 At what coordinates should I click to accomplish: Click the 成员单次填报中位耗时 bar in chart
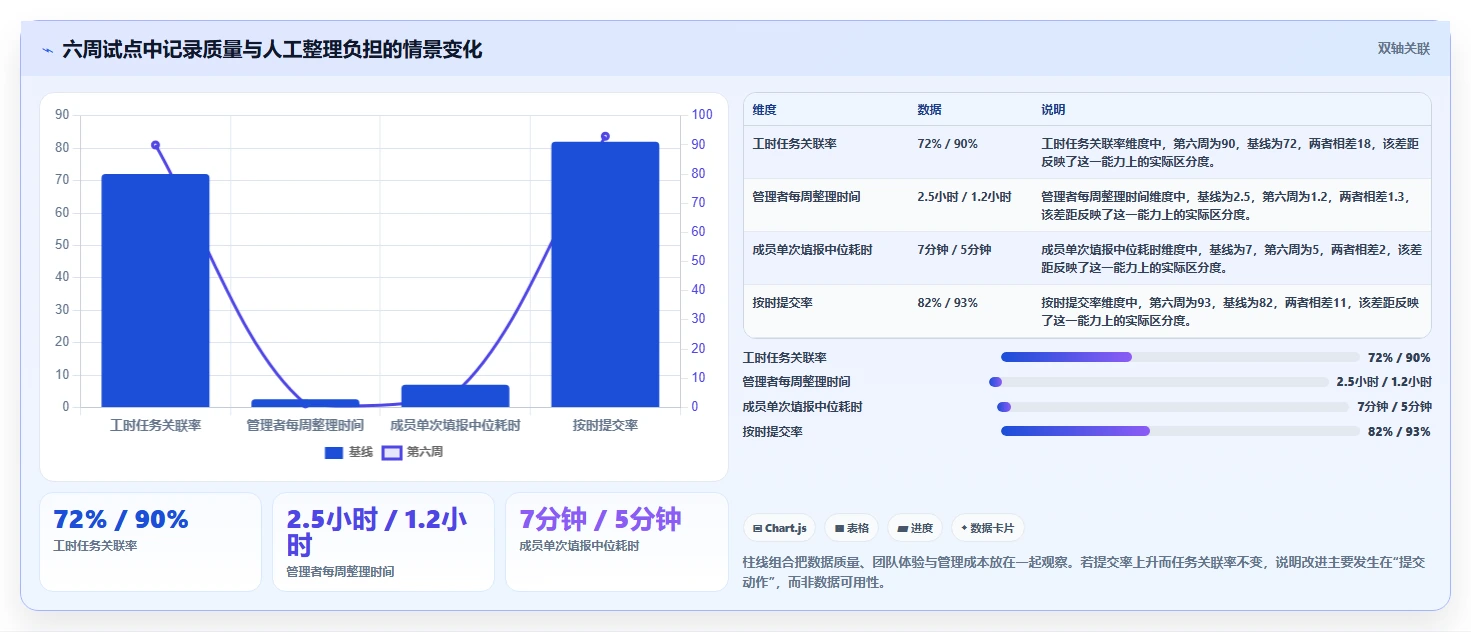[x=455, y=396]
